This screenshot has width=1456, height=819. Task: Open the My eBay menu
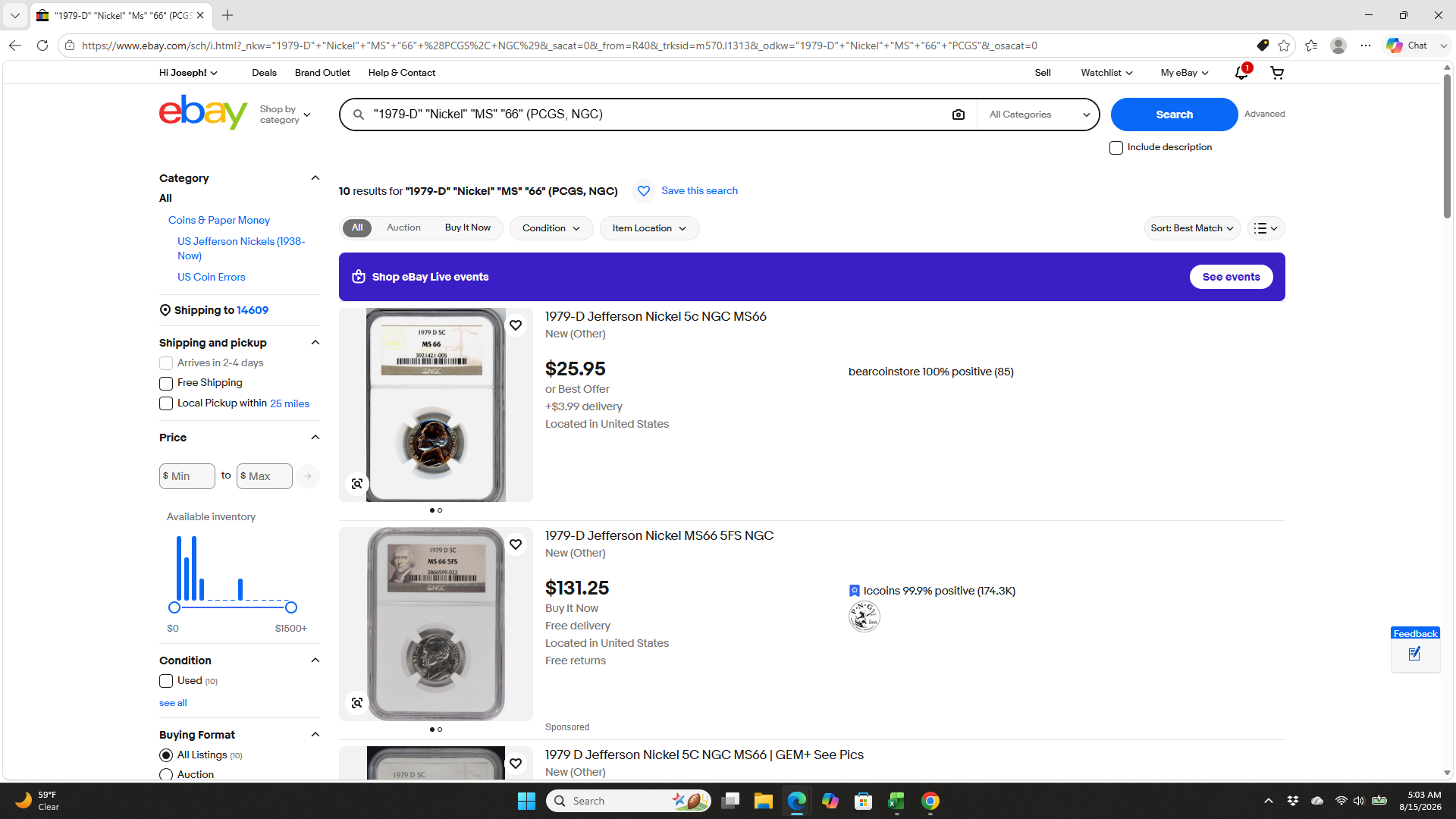(x=1185, y=73)
